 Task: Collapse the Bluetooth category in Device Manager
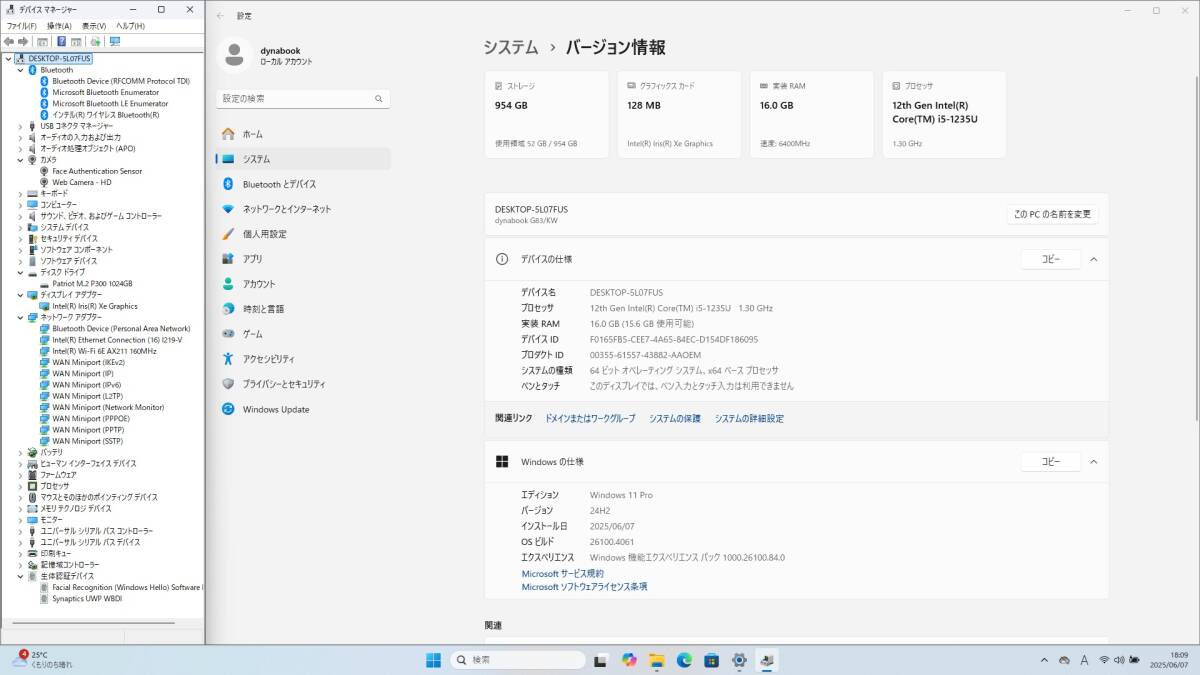click(x=20, y=70)
